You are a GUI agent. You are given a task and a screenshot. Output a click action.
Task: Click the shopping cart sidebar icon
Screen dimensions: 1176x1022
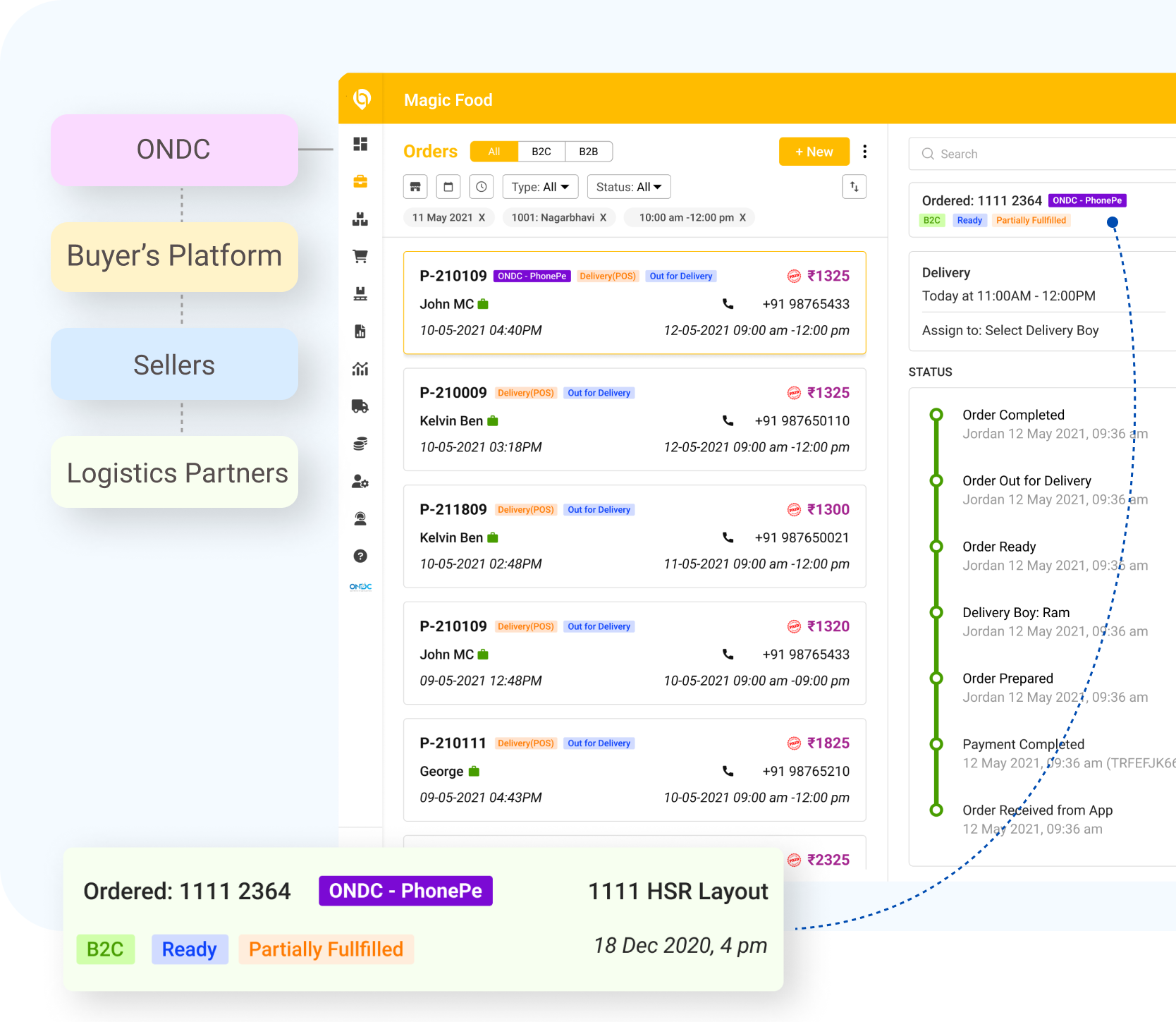360,257
